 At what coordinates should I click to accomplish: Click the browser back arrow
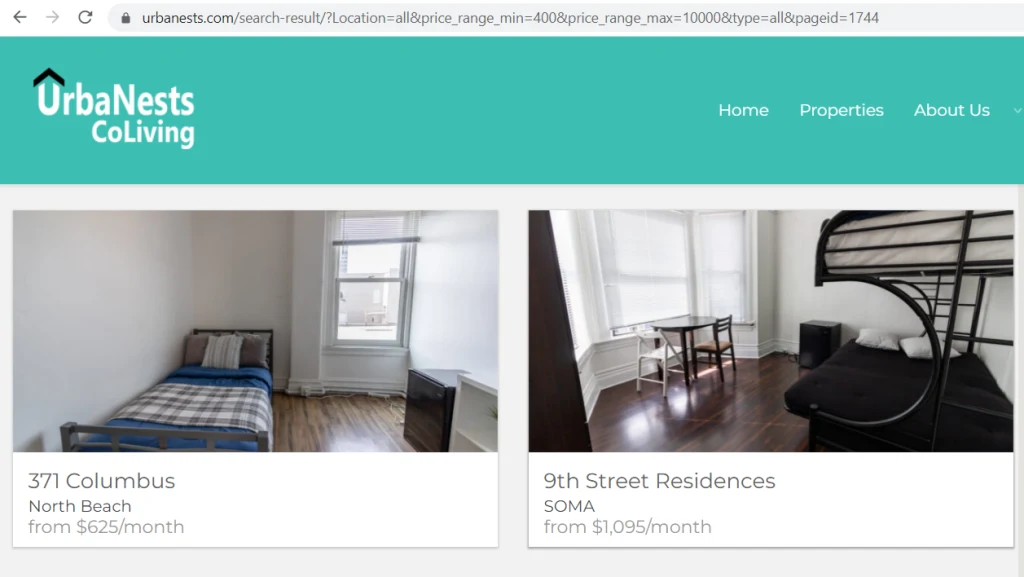coord(20,17)
